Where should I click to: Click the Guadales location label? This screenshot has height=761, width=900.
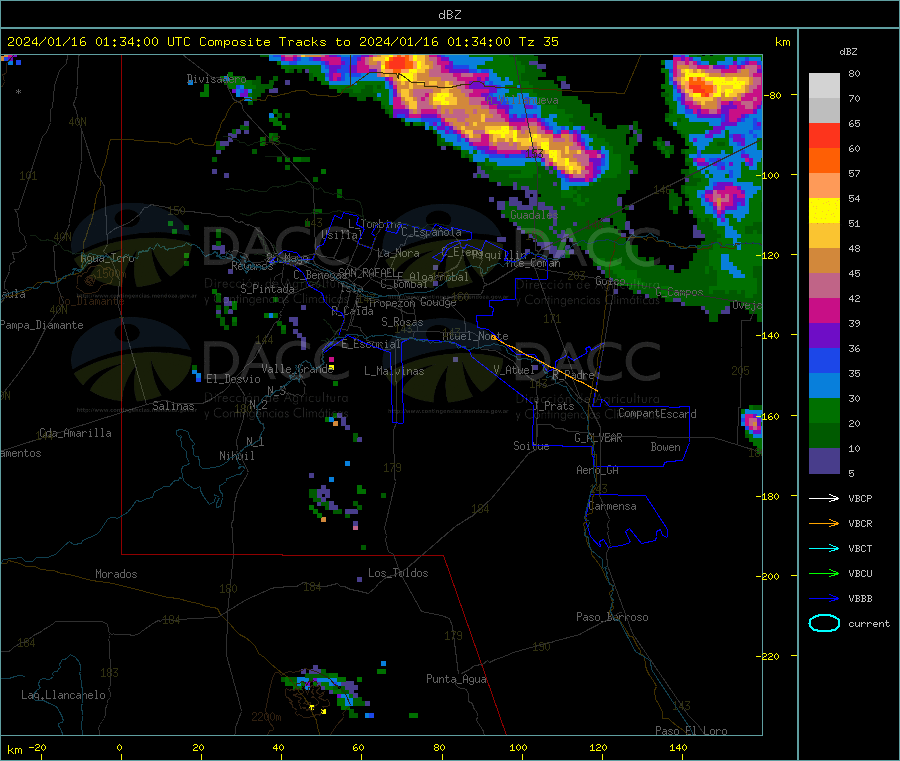coord(534,215)
